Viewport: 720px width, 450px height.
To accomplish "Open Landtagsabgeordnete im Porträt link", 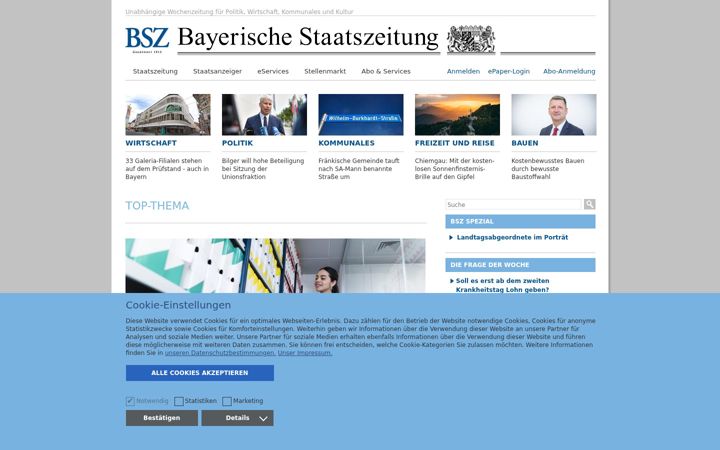I will tap(512, 237).
